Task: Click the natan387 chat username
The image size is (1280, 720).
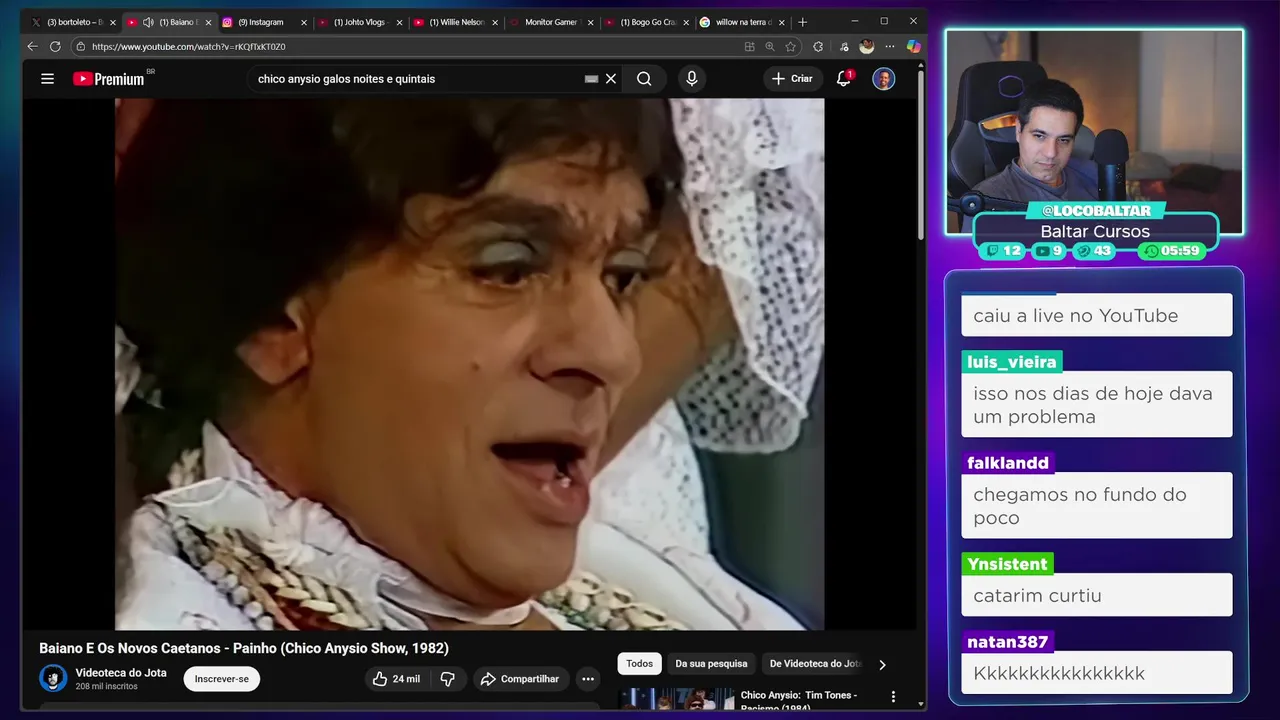Action: (1007, 642)
